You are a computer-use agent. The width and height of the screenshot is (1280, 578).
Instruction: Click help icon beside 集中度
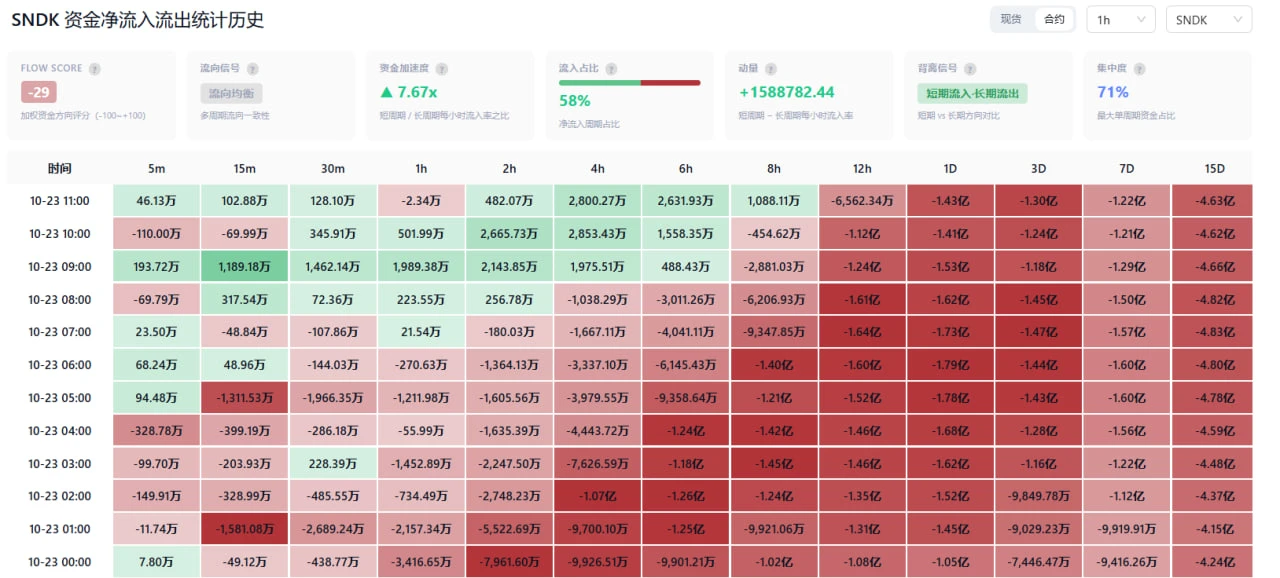(x=1139, y=69)
